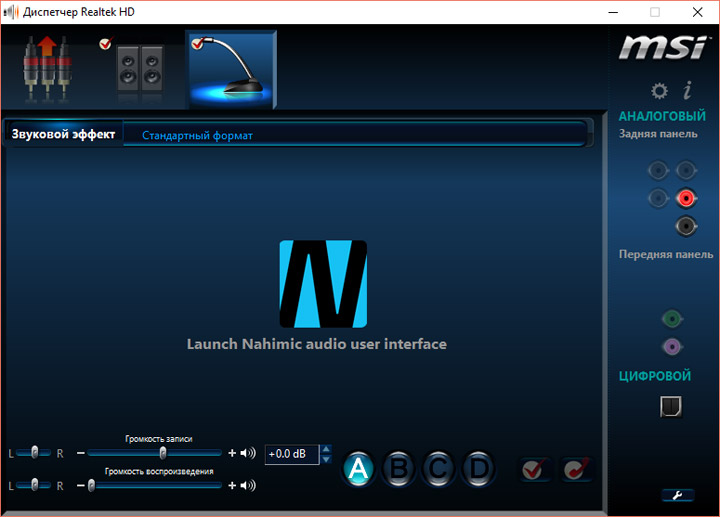
Task: Select the digital output RCA cables device
Action: 47,69
